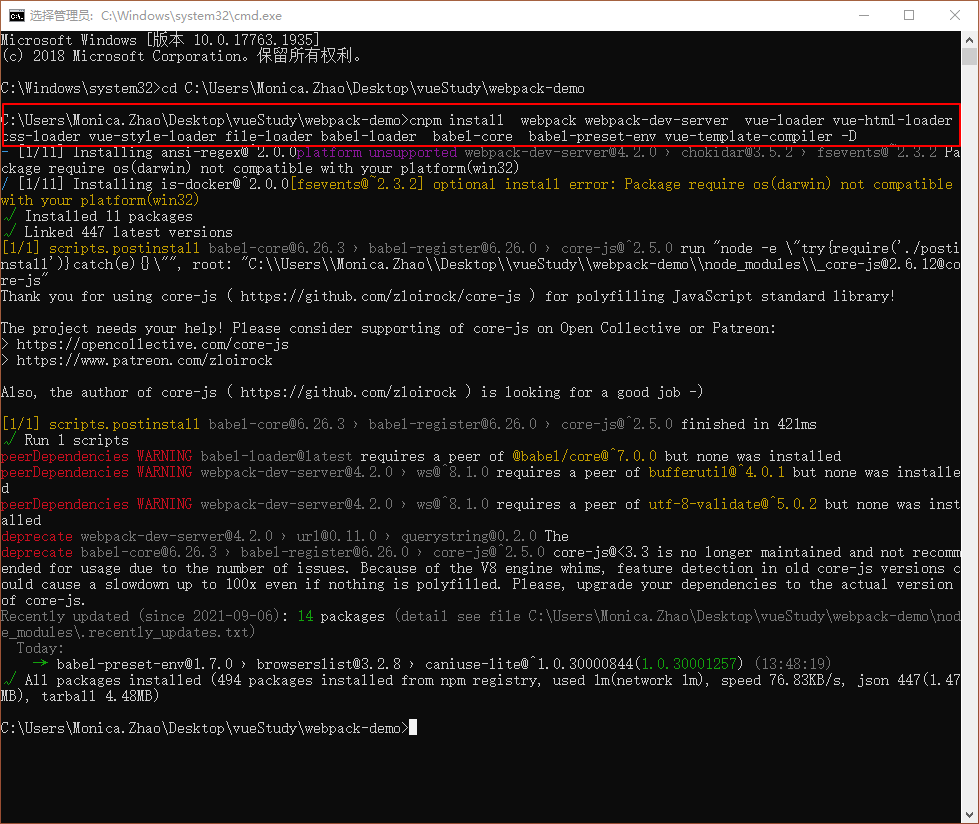979x824 pixels.
Task: Click the scrollbar down arrow
Action: click(x=970, y=815)
